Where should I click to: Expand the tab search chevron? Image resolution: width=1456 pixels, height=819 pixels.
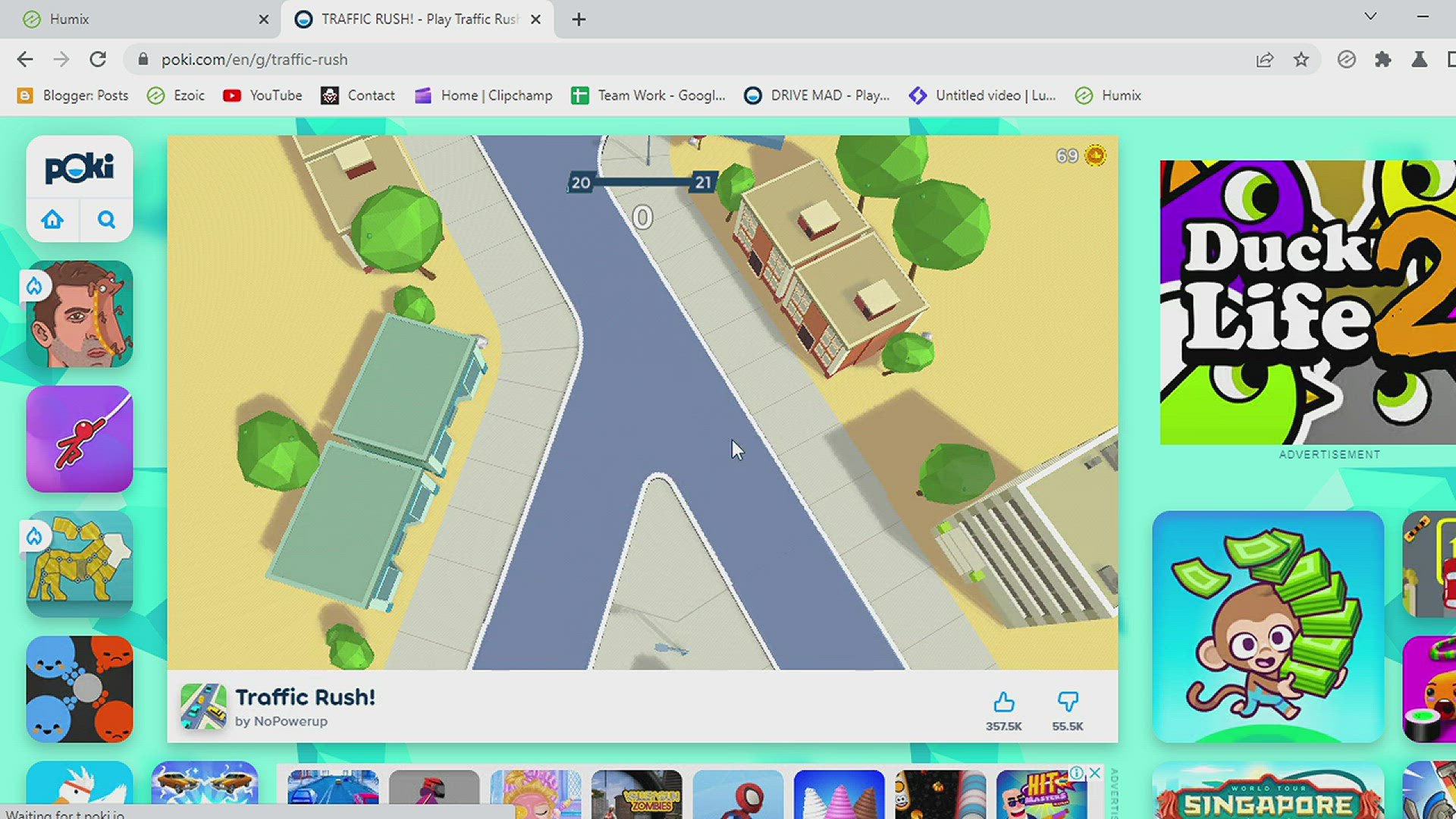point(1370,17)
